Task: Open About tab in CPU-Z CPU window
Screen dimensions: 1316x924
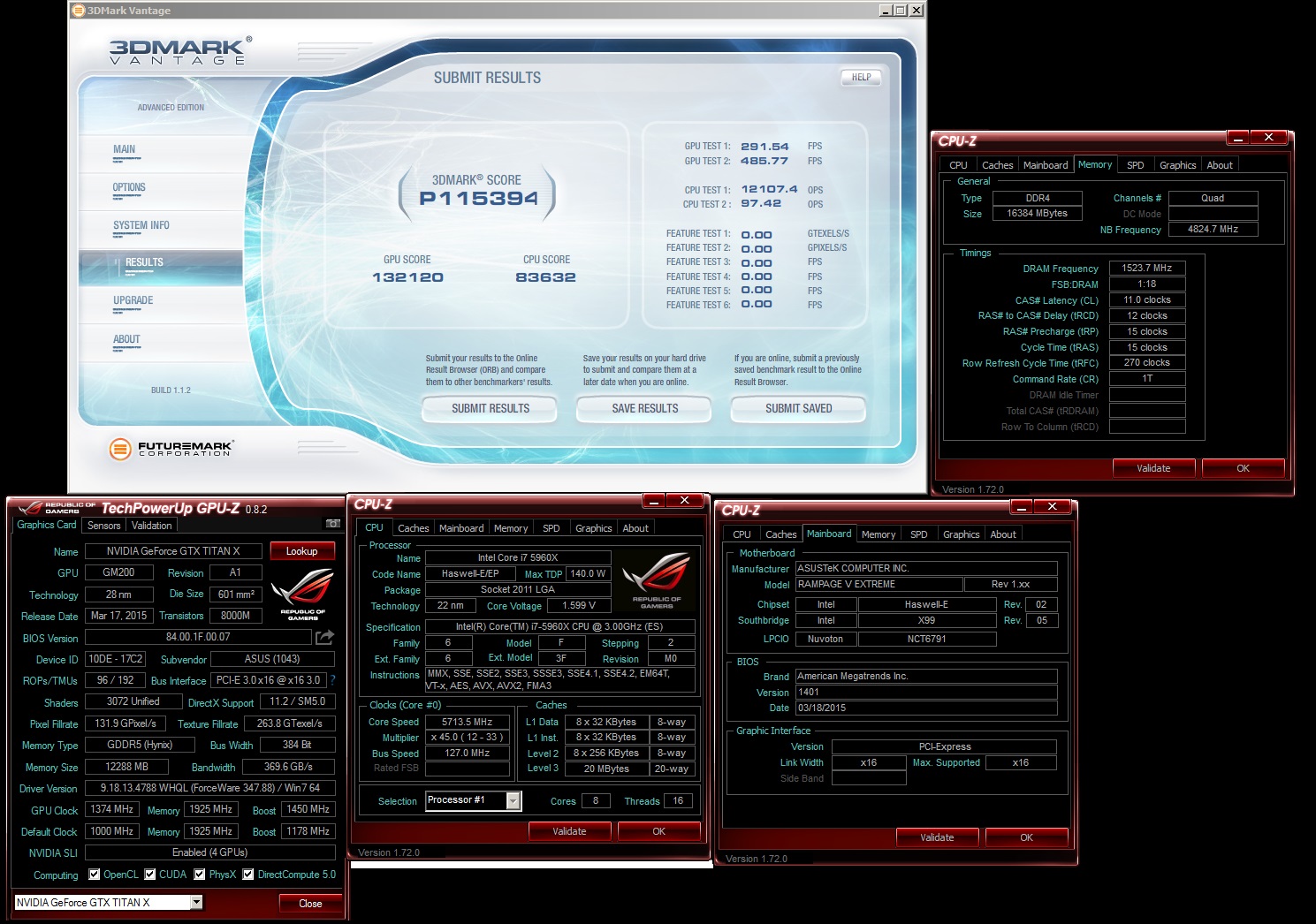Action: 635,528
